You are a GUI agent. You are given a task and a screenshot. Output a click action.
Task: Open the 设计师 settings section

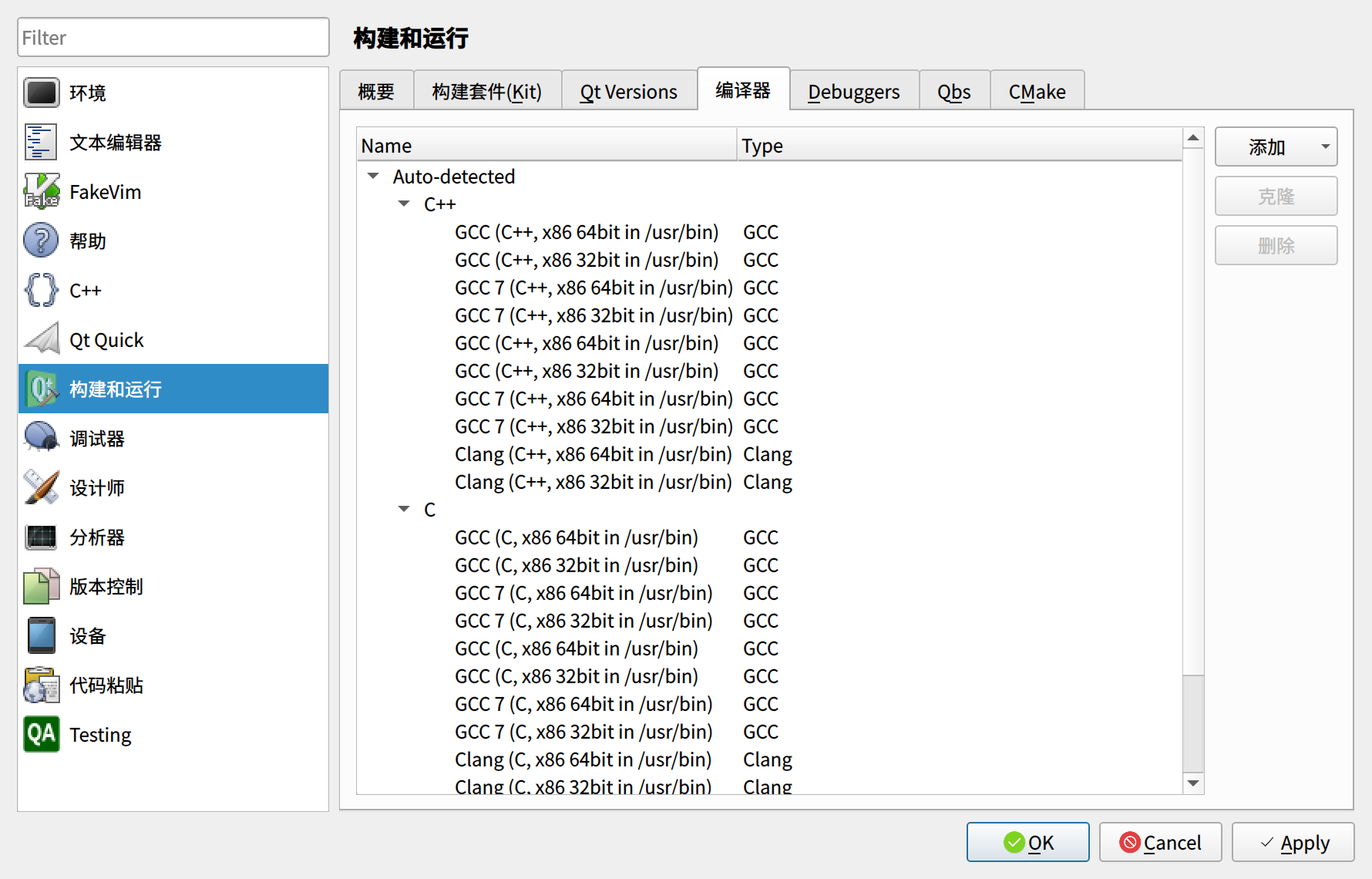(41, 487)
